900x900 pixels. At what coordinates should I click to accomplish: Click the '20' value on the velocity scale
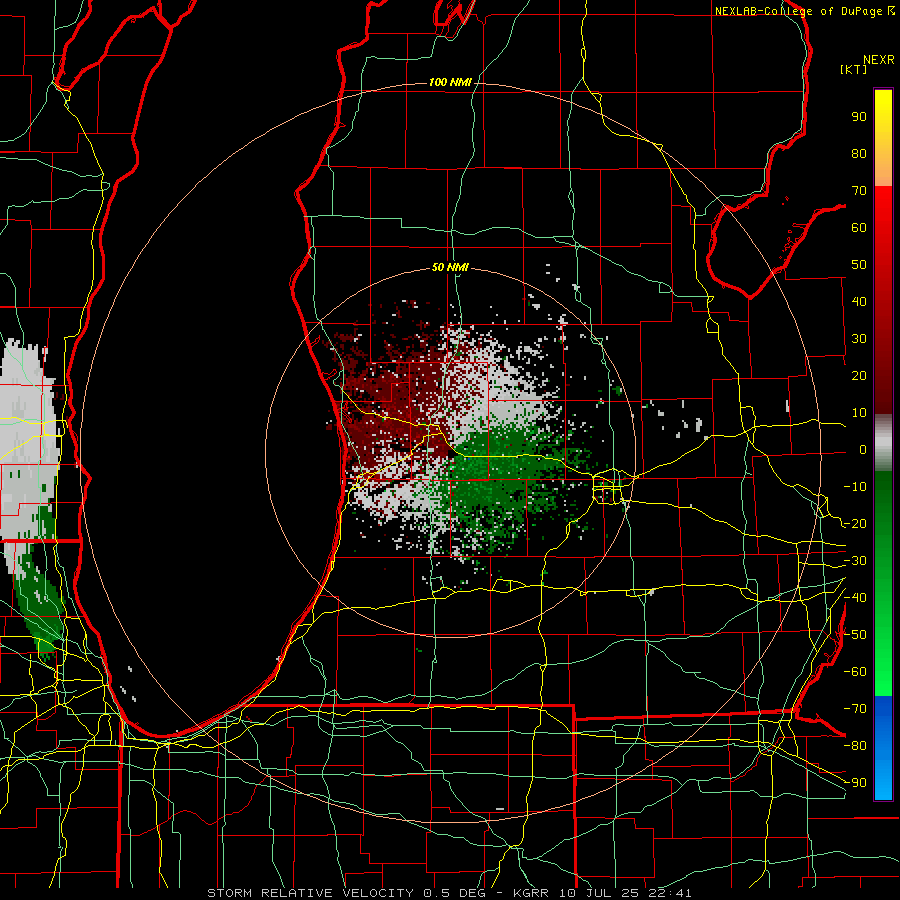[859, 376]
